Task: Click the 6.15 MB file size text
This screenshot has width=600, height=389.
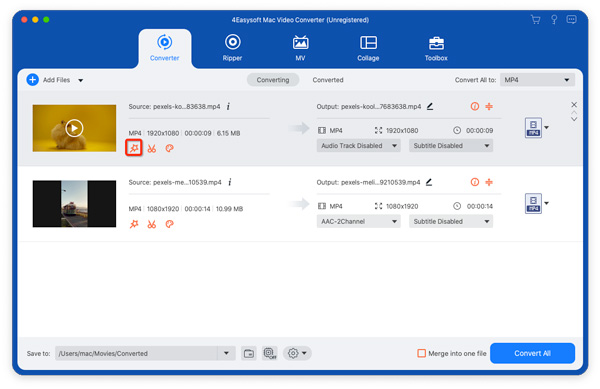Action: point(228,133)
